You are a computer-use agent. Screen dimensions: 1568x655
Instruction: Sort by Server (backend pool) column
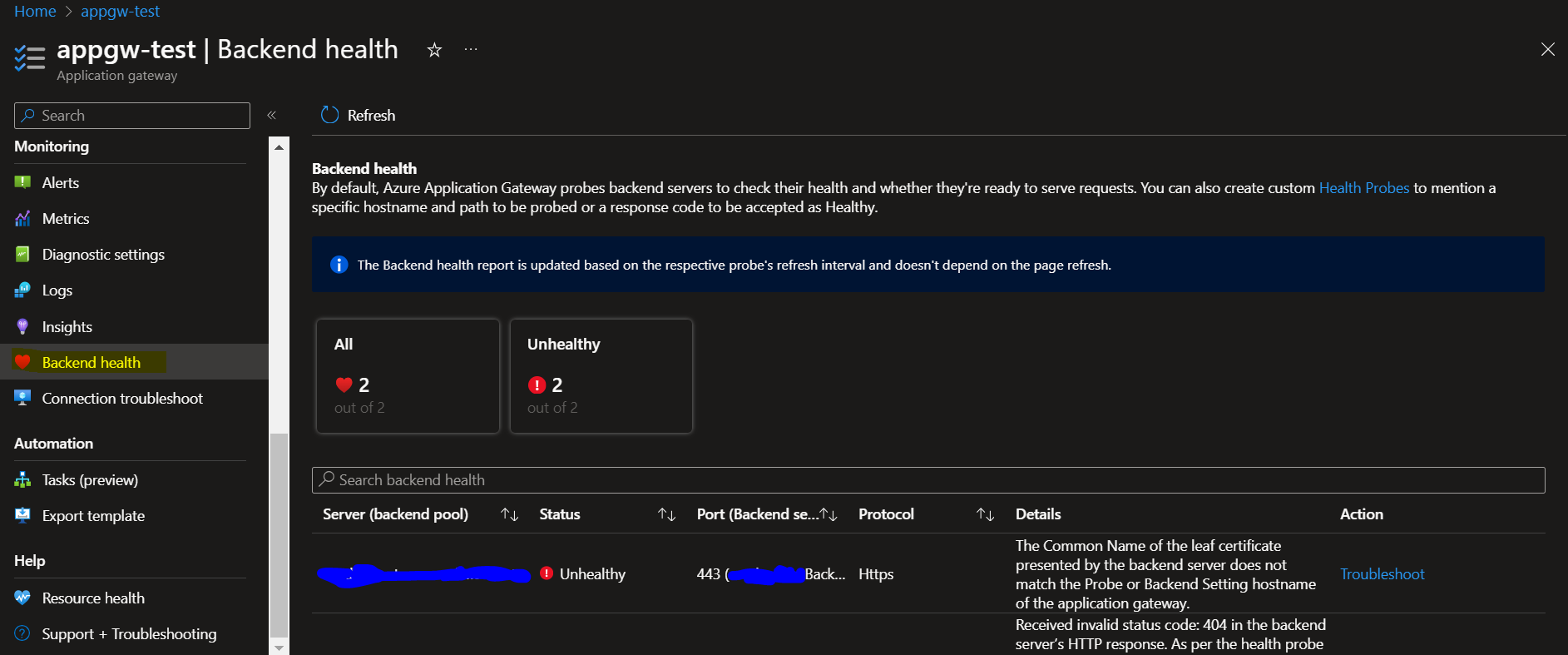click(510, 514)
